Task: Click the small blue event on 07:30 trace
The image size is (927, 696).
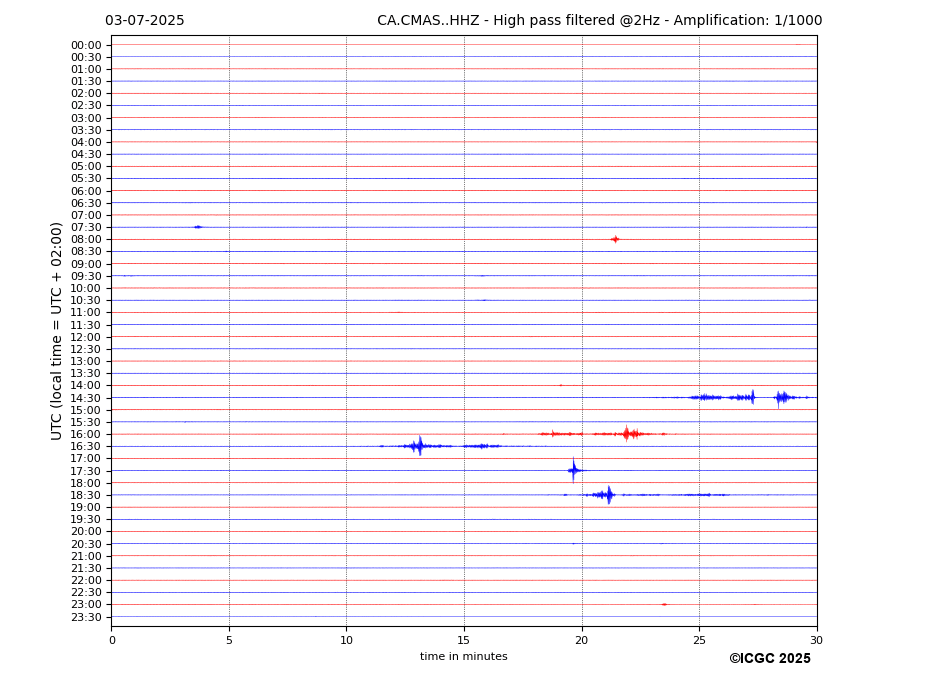Action: pos(198,227)
